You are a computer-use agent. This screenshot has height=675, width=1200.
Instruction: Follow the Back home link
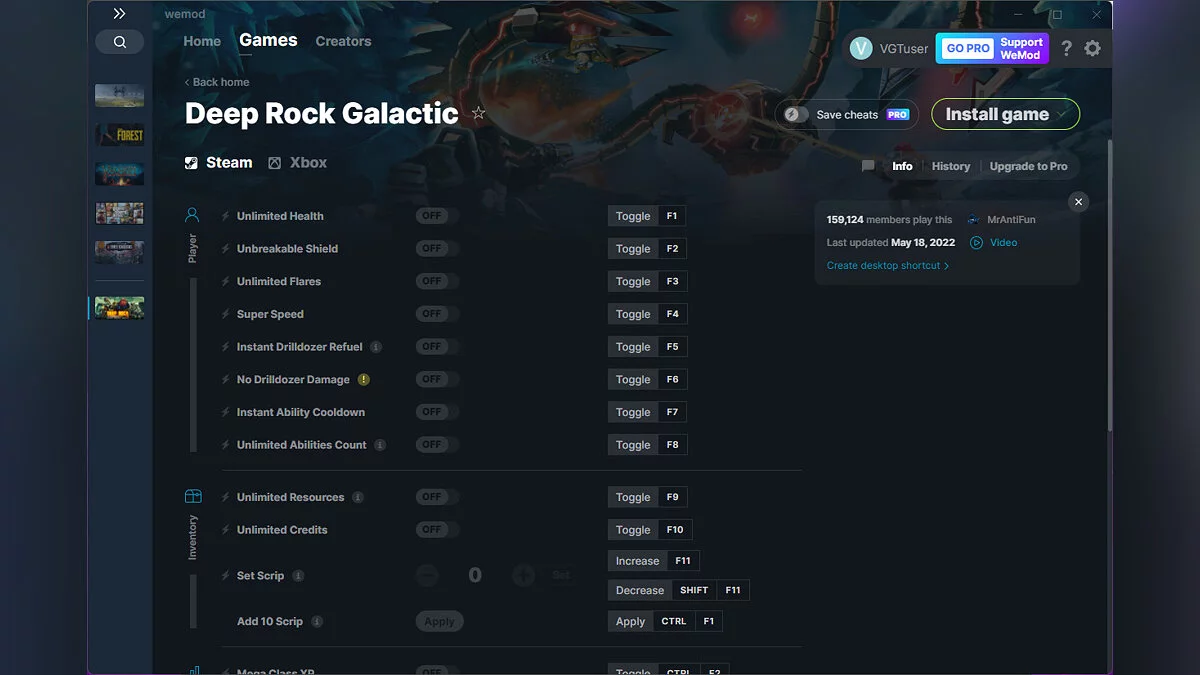coord(217,82)
